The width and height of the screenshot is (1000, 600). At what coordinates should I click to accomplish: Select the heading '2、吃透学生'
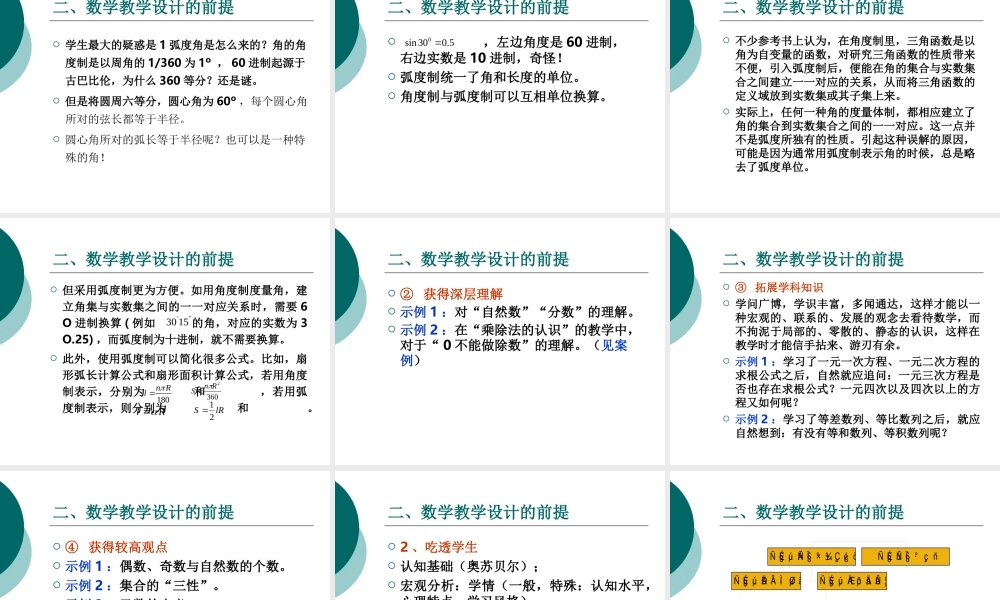coord(439,547)
